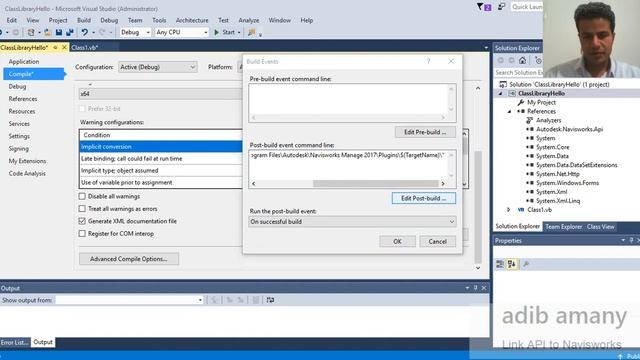Switch to the Class1.vb tab

pos(84,48)
